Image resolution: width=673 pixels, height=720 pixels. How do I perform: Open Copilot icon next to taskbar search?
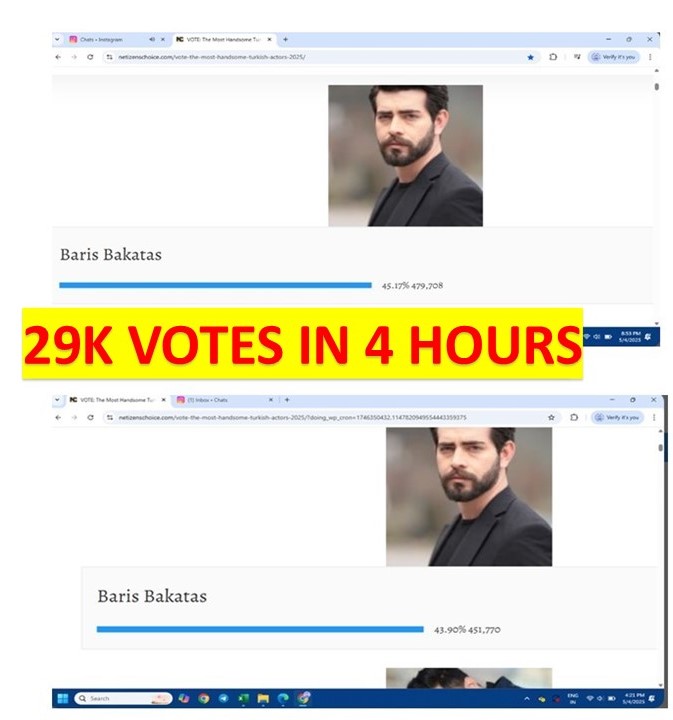point(184,698)
